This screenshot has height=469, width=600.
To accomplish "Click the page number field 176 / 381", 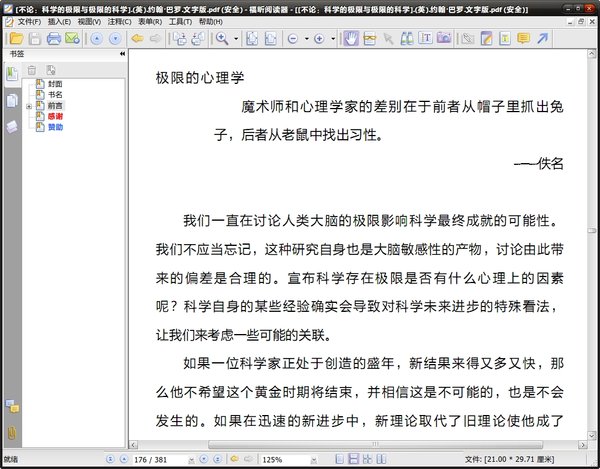I will [161, 459].
